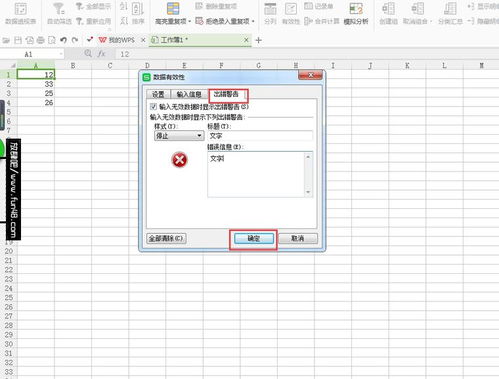The height and width of the screenshot is (379, 499).
Task: Click the 分列 text-to-columns icon
Action: pyautogui.click(x=270, y=9)
